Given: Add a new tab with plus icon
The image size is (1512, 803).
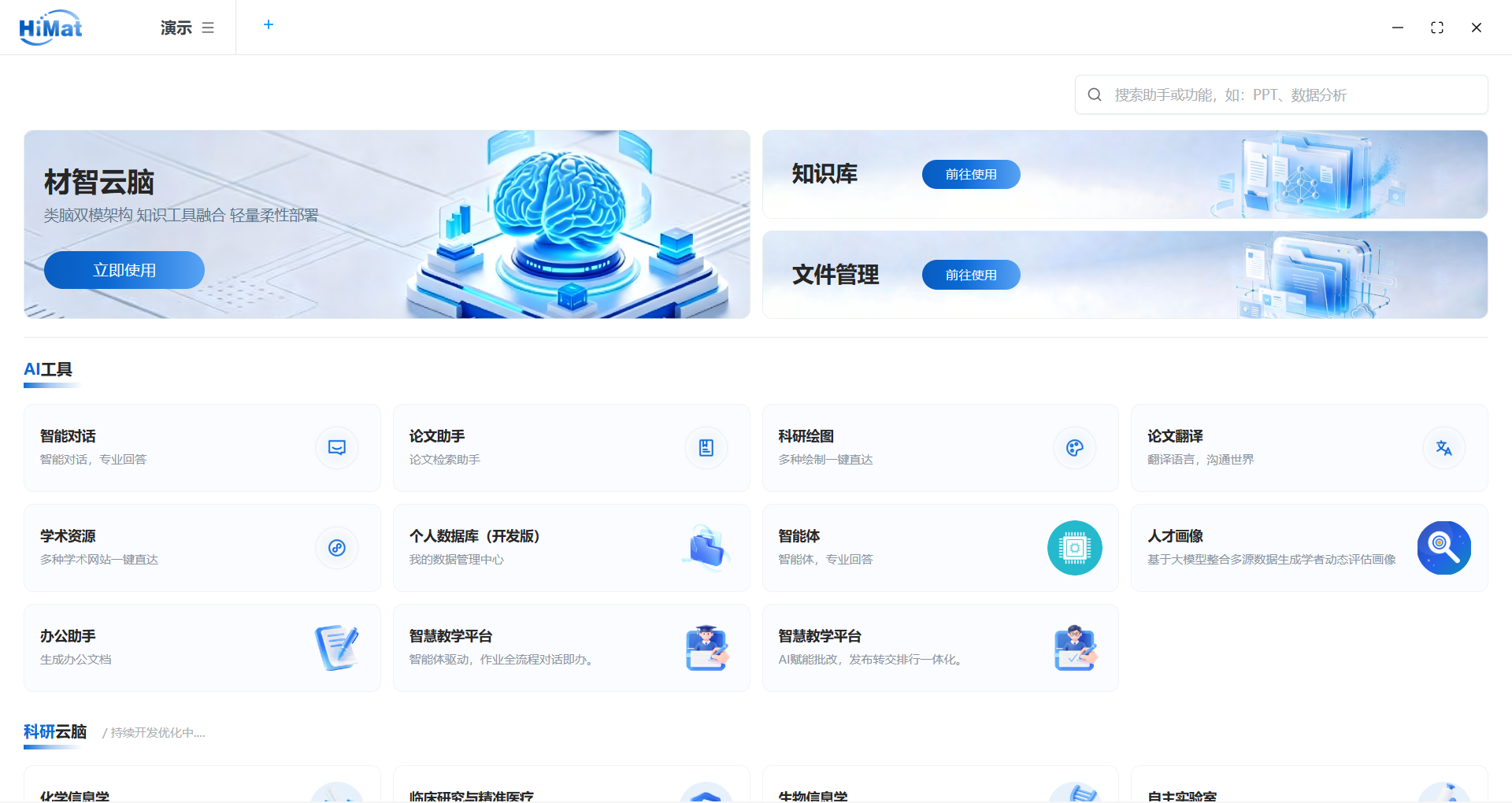Looking at the screenshot, I should (x=269, y=24).
